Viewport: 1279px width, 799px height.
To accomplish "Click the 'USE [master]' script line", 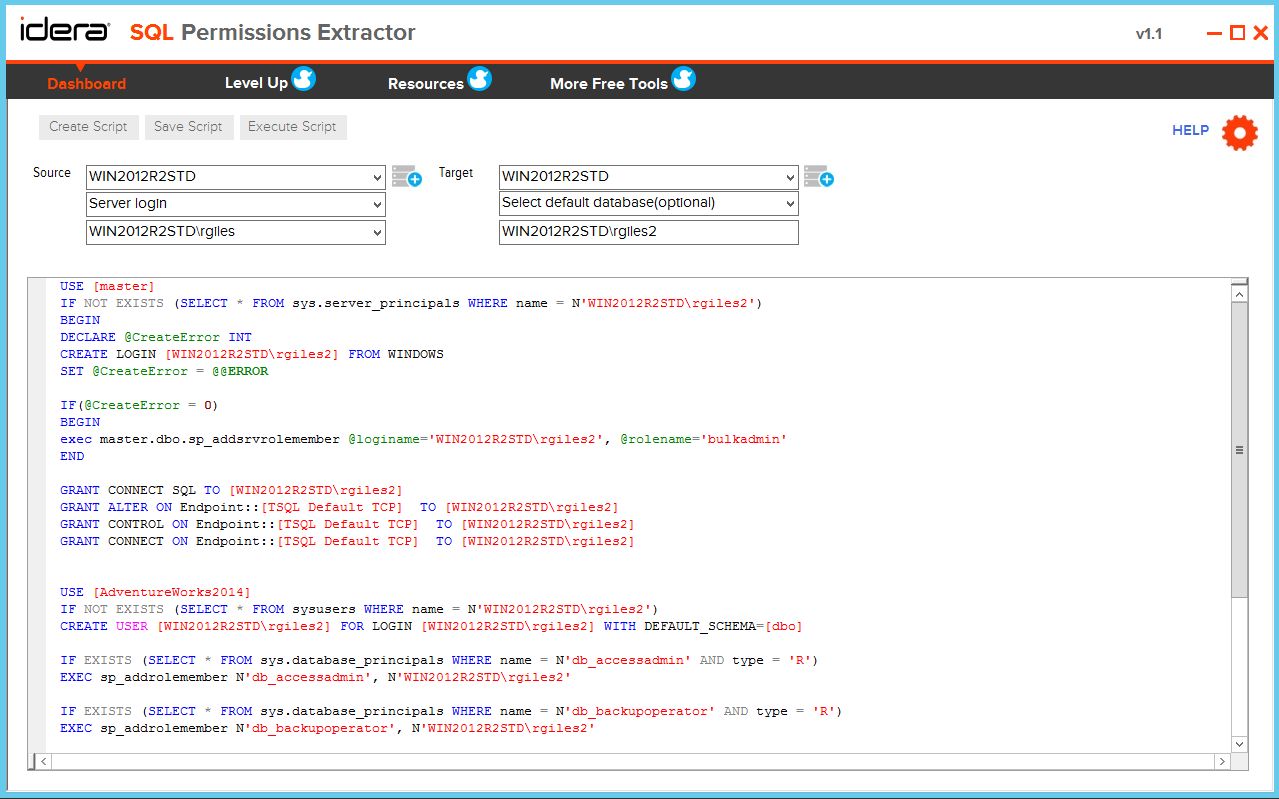I will tap(107, 286).
